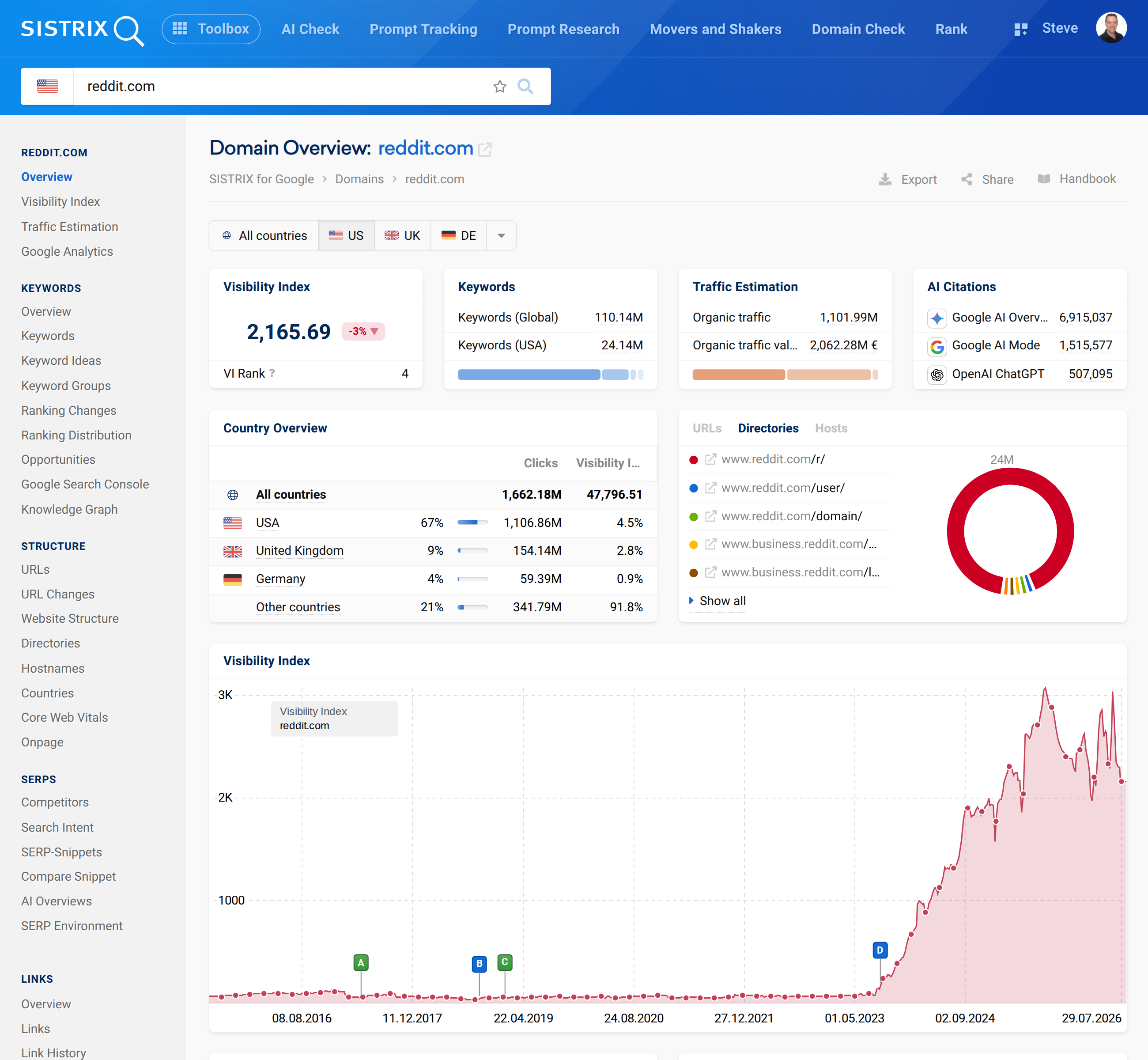Click the star favorite icon in search bar
1148x1060 pixels.
pyautogui.click(x=499, y=87)
